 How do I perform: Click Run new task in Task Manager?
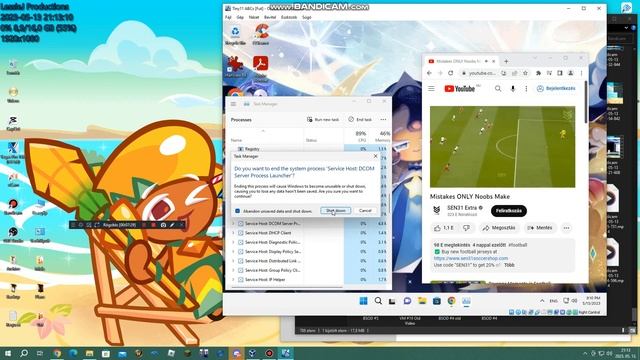tap(323, 120)
